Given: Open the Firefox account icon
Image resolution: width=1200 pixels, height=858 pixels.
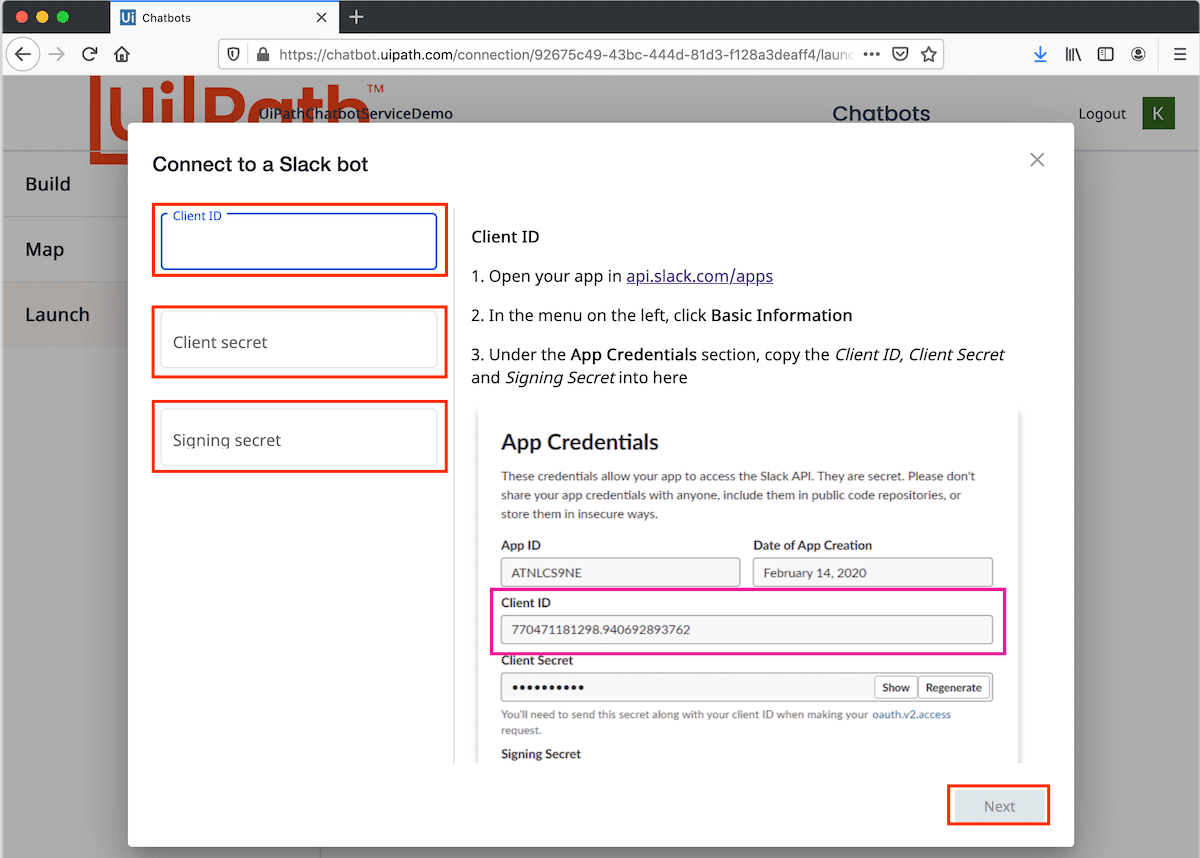Looking at the screenshot, I should pyautogui.click(x=1138, y=54).
